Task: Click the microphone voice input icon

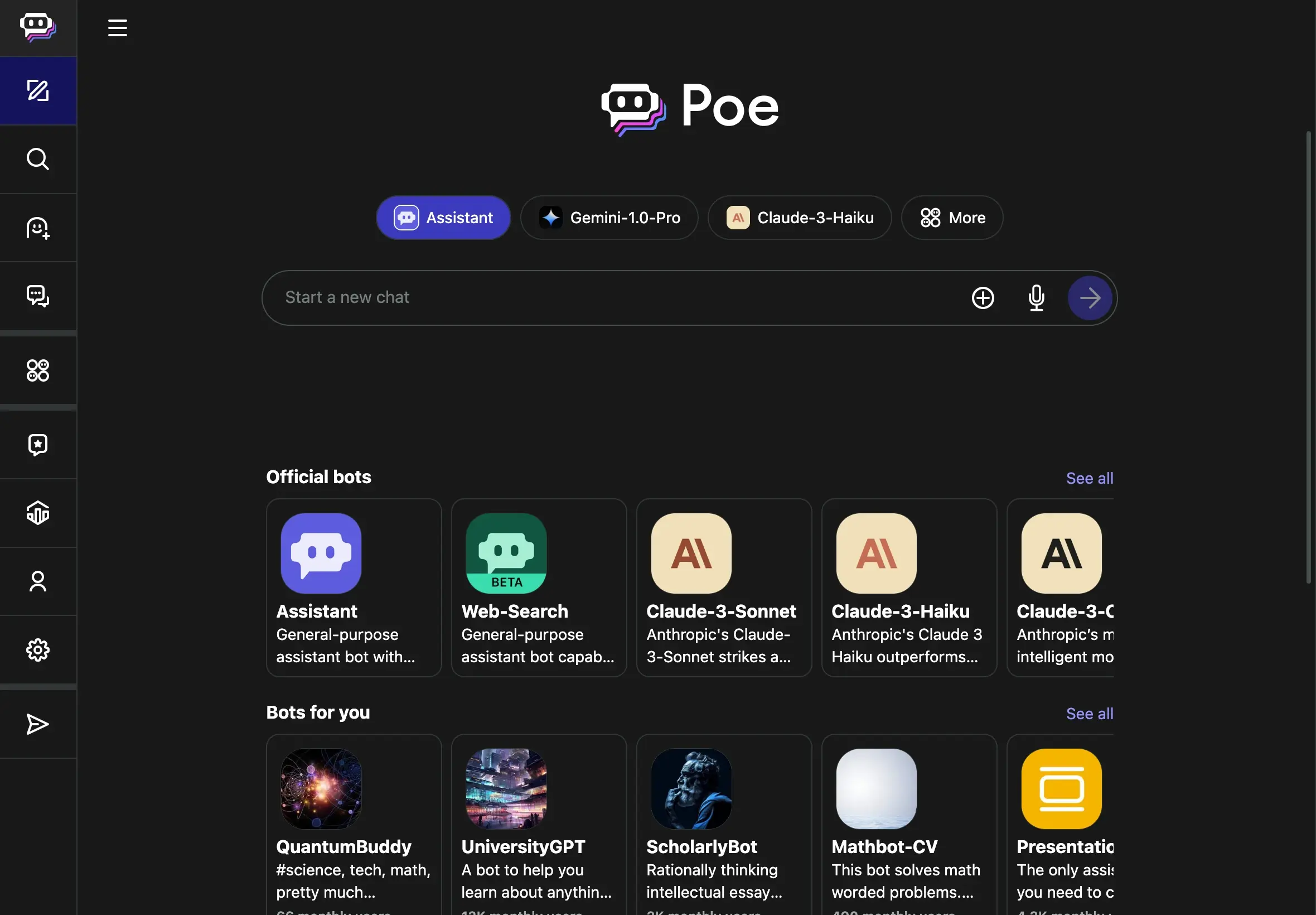Action: pyautogui.click(x=1036, y=298)
